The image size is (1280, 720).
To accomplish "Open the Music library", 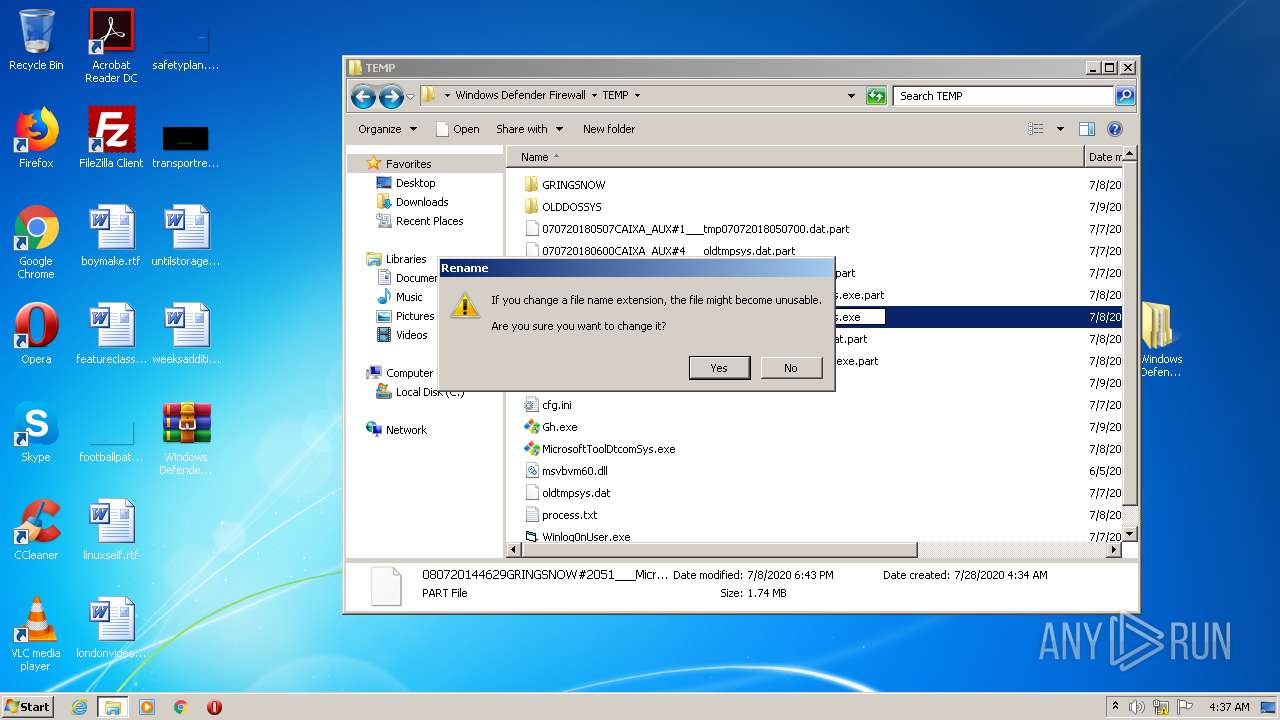I will tap(408, 297).
